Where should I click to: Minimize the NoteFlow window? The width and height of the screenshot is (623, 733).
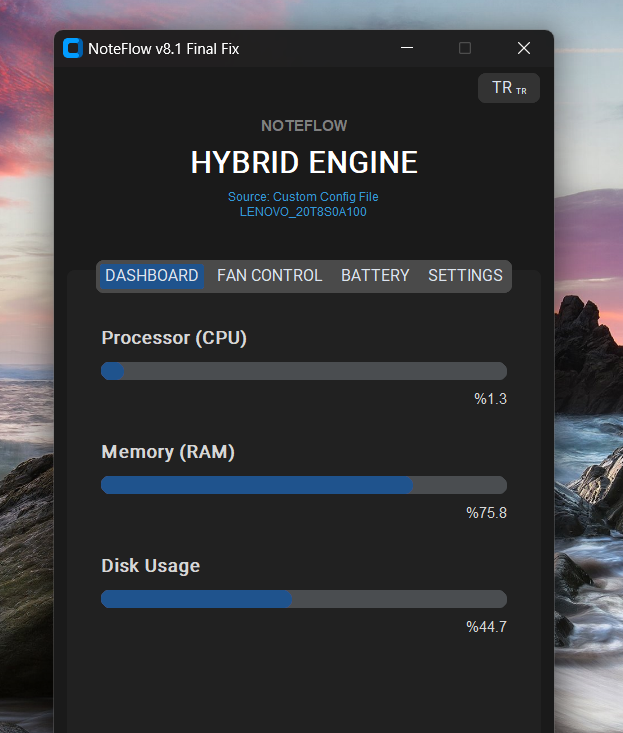pyautogui.click(x=407, y=48)
